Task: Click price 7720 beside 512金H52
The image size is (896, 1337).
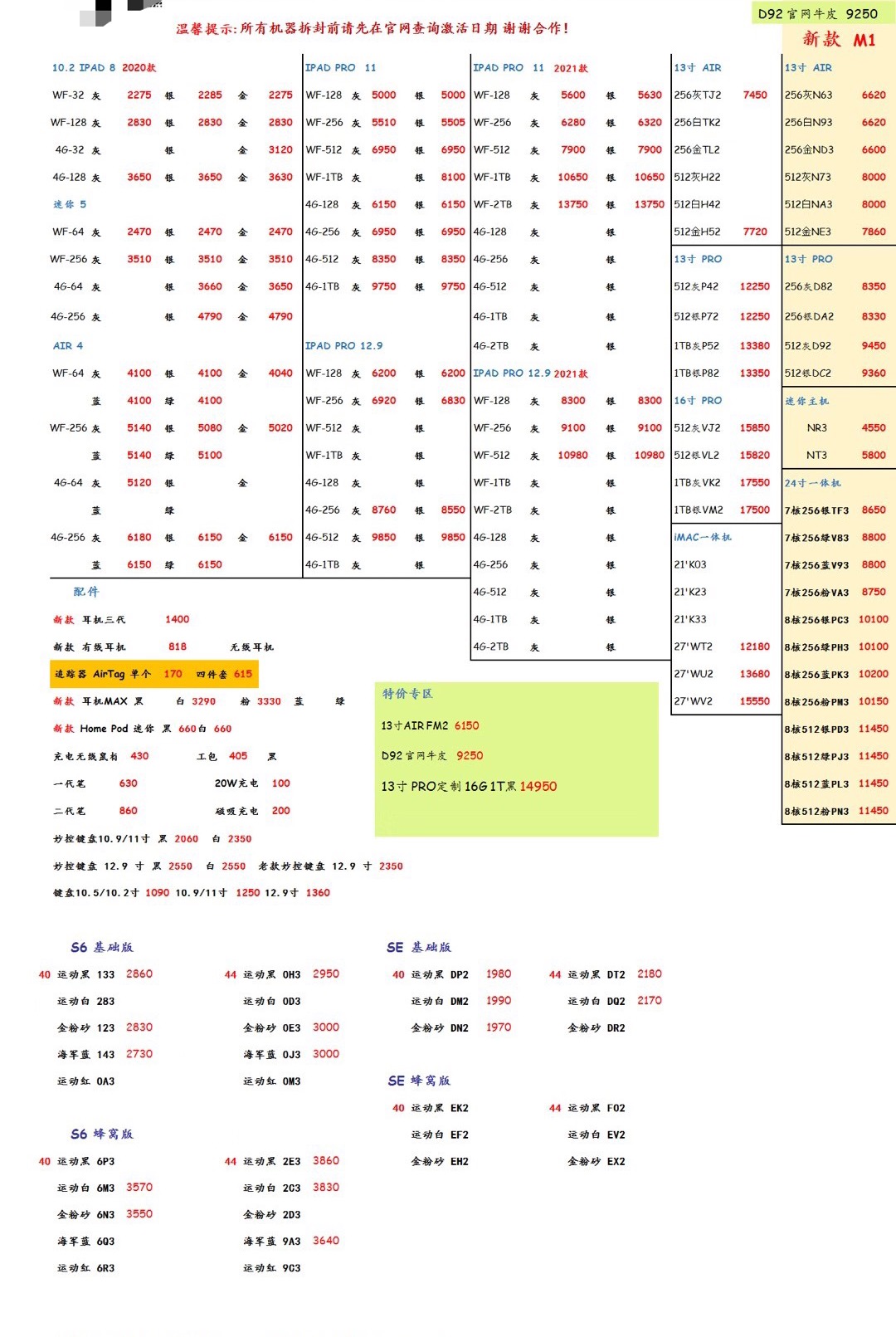Action: [755, 232]
